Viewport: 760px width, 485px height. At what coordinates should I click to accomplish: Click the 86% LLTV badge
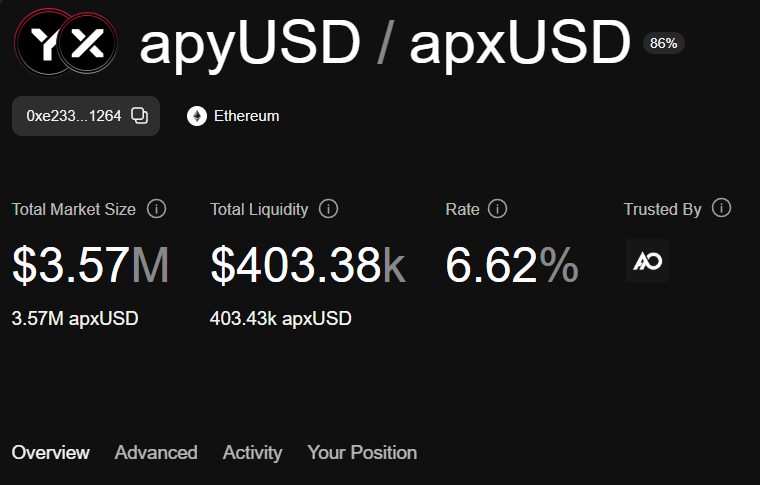pos(664,43)
